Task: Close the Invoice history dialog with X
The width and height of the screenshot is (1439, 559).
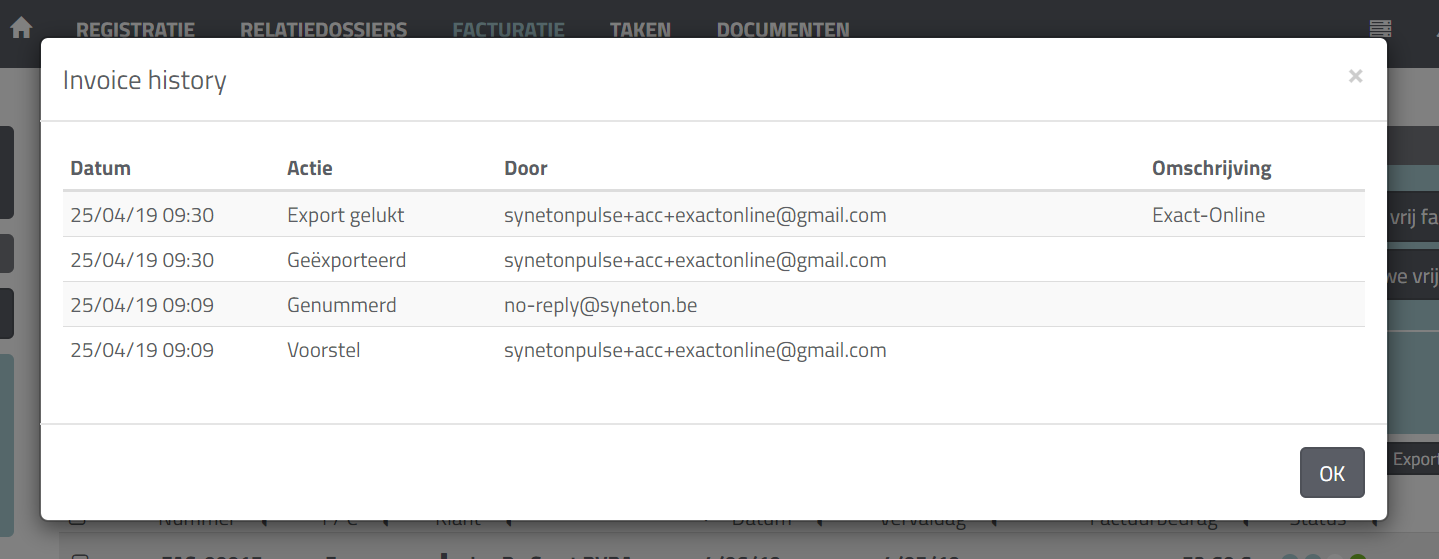Action: pyautogui.click(x=1355, y=76)
